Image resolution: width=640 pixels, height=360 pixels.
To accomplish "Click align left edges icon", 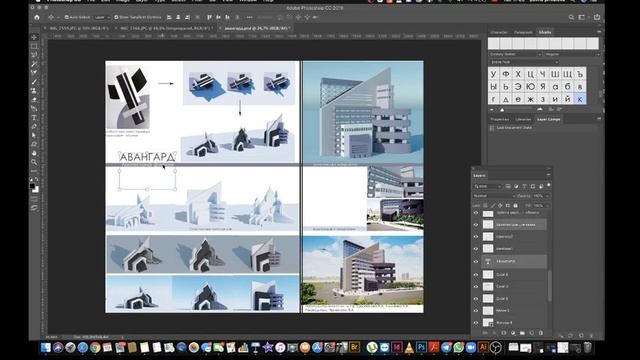I will coord(169,17).
